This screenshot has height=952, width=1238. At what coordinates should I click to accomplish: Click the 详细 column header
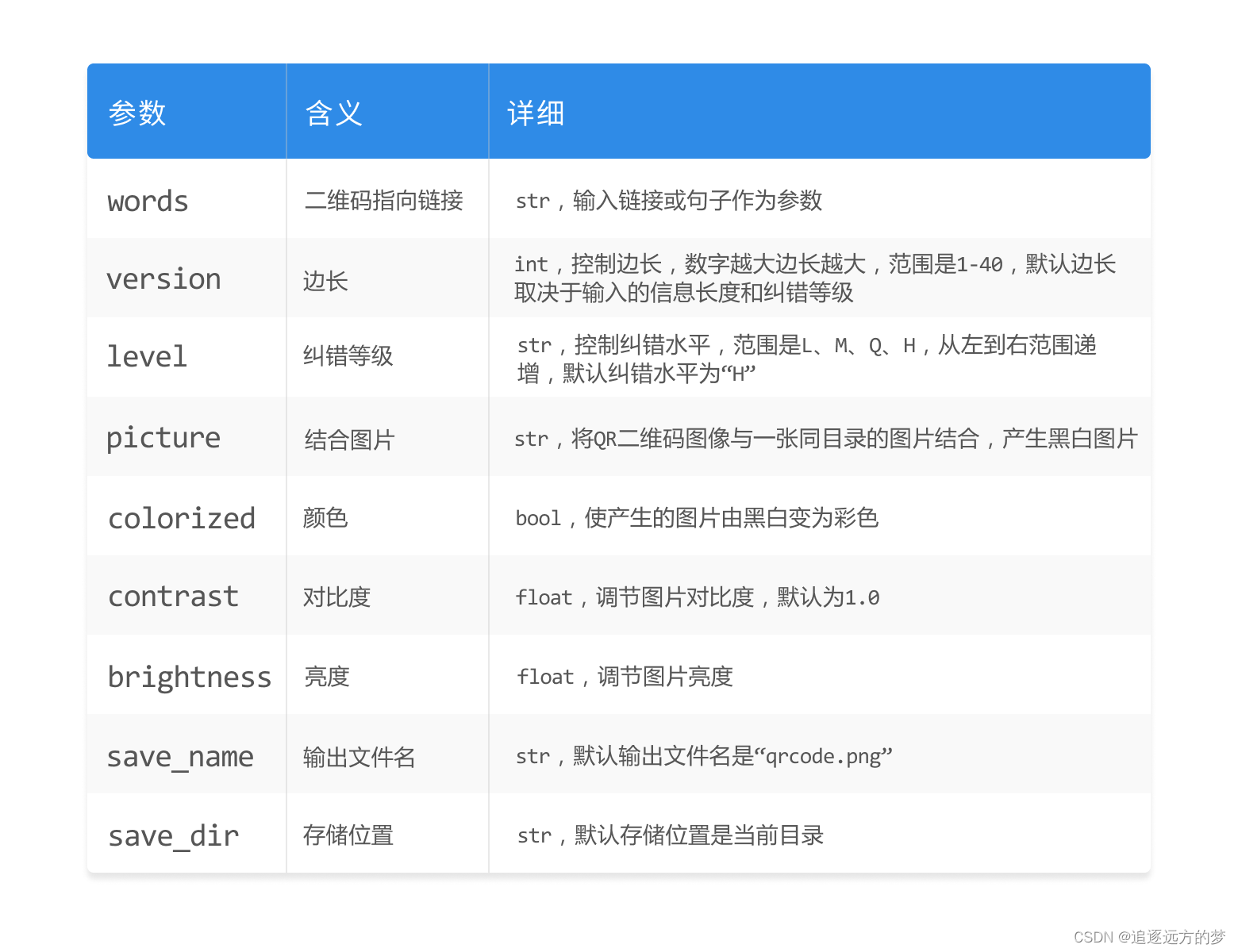(x=820, y=111)
